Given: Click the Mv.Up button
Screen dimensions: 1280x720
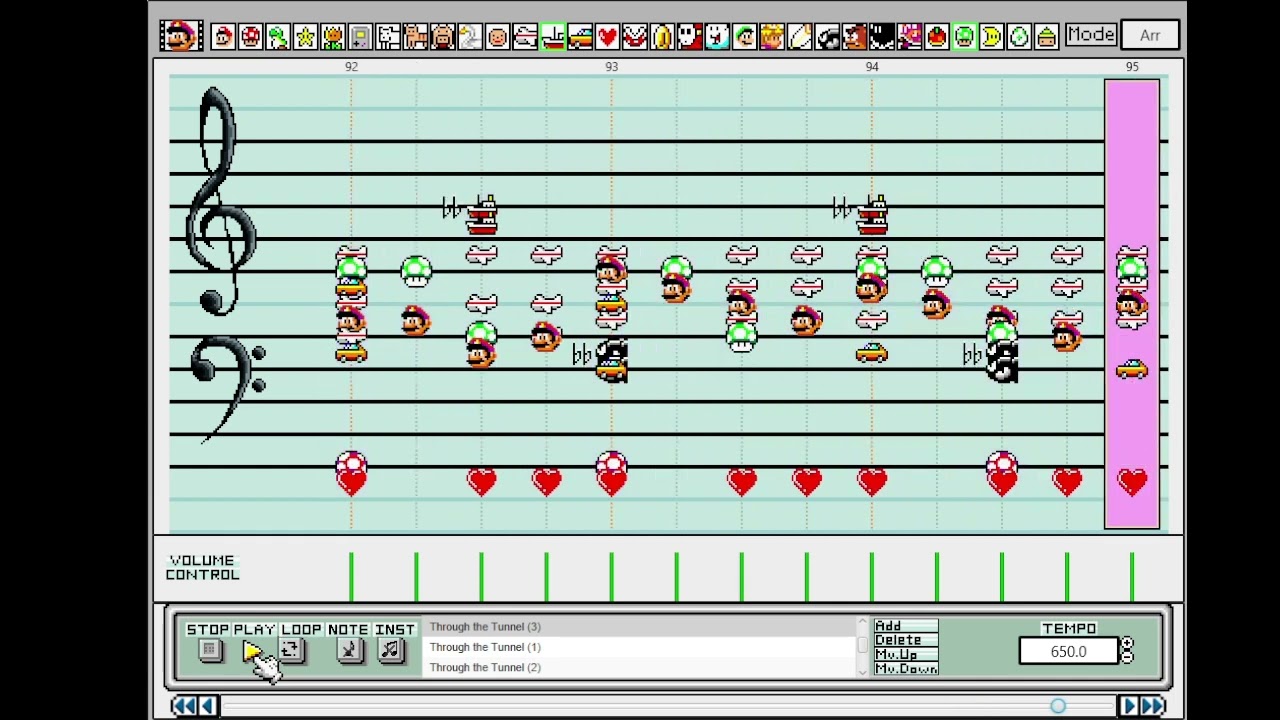Looking at the screenshot, I should pos(905,654).
